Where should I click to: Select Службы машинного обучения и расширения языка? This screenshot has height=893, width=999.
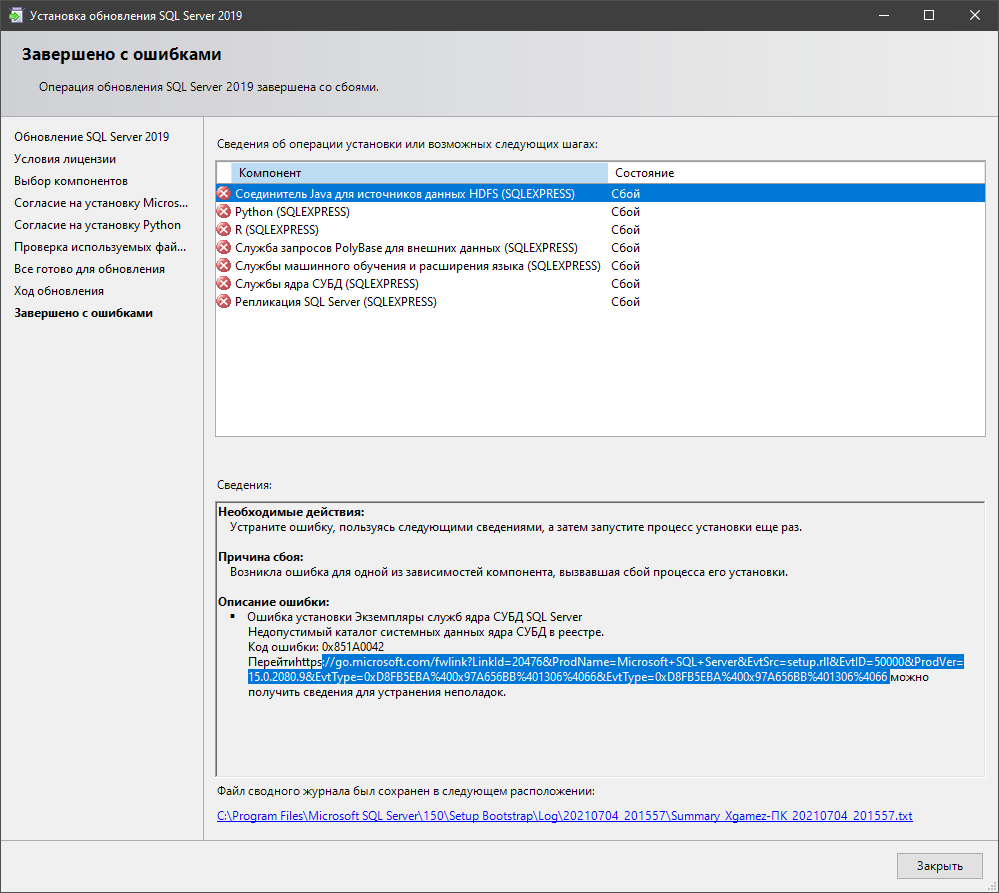pos(600,266)
